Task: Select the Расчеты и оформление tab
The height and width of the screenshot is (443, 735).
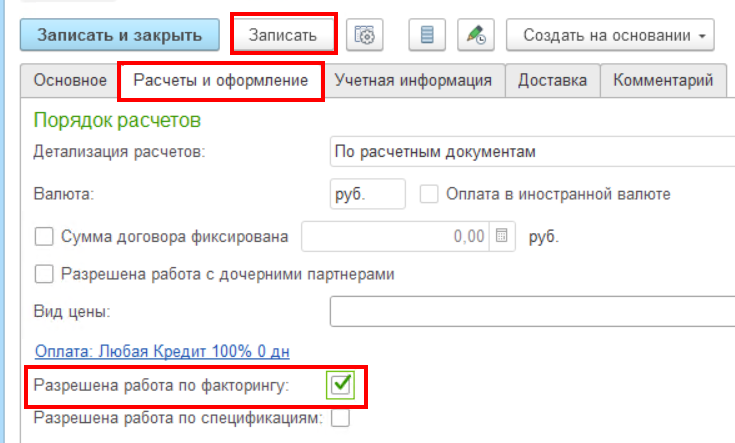Action: pos(221,81)
